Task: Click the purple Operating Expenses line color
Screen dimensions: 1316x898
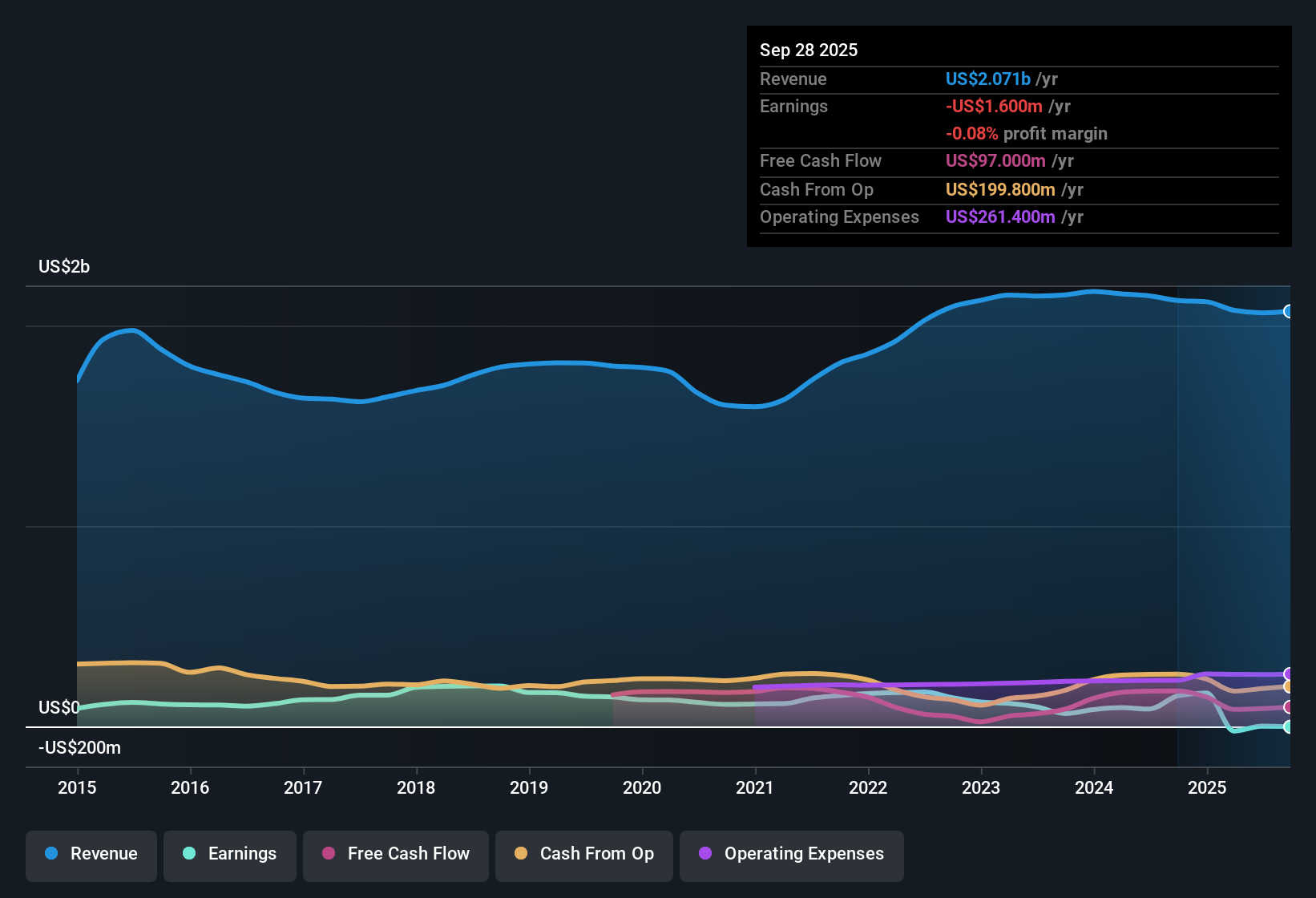Action: tap(1042, 678)
